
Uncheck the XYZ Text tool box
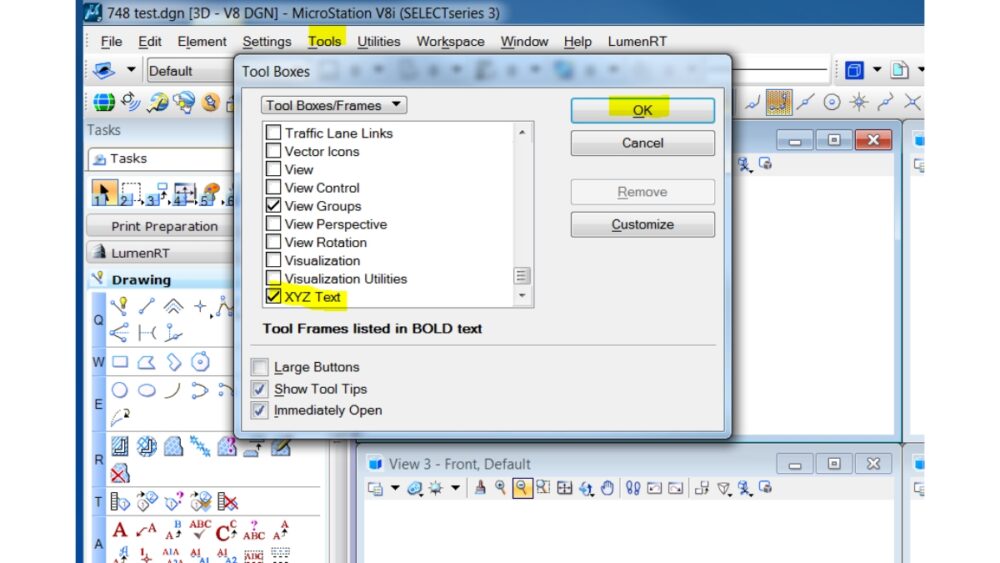click(x=274, y=297)
